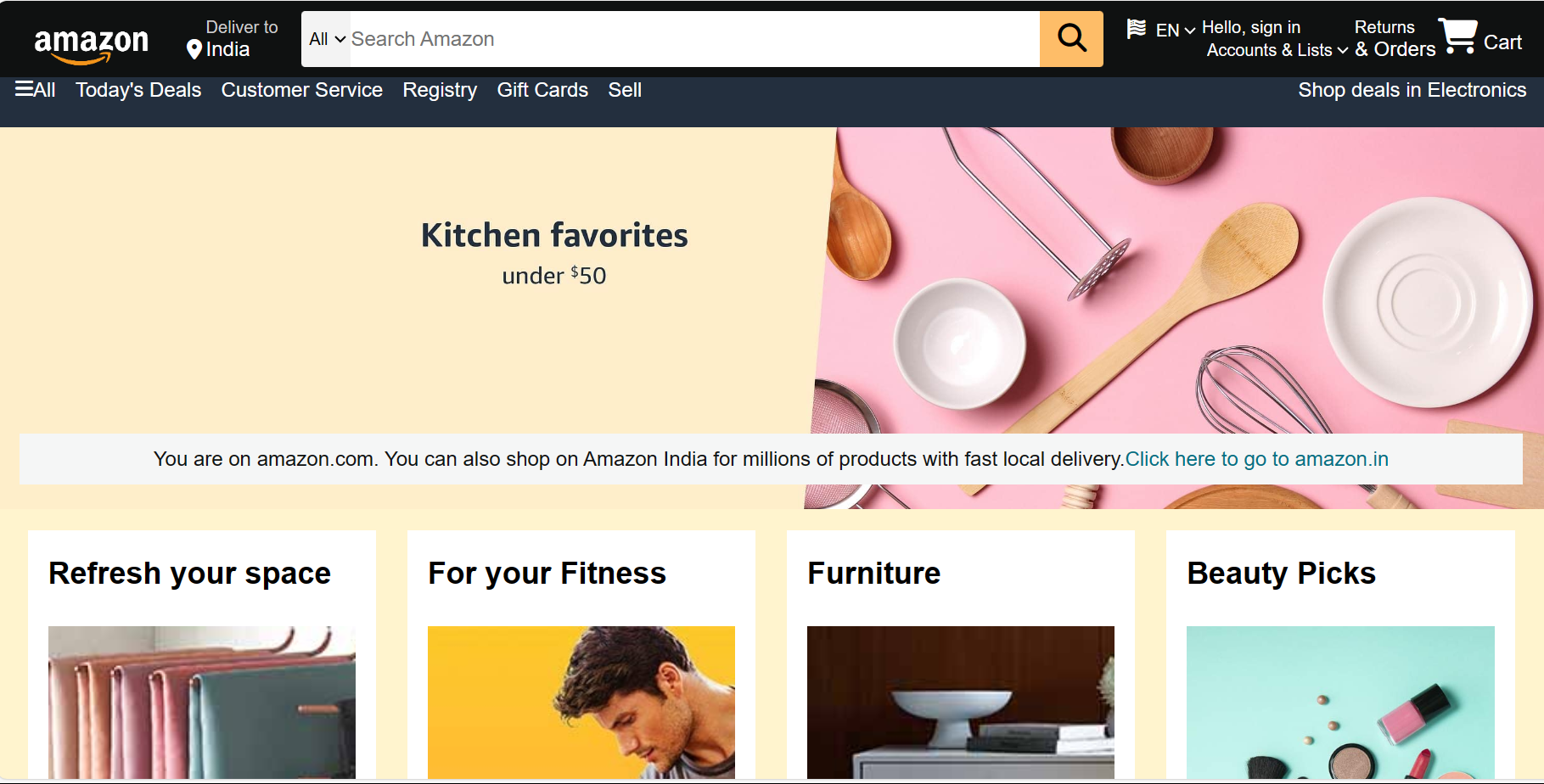
Task: Open Today's Deals in the nav bar
Action: [138, 90]
